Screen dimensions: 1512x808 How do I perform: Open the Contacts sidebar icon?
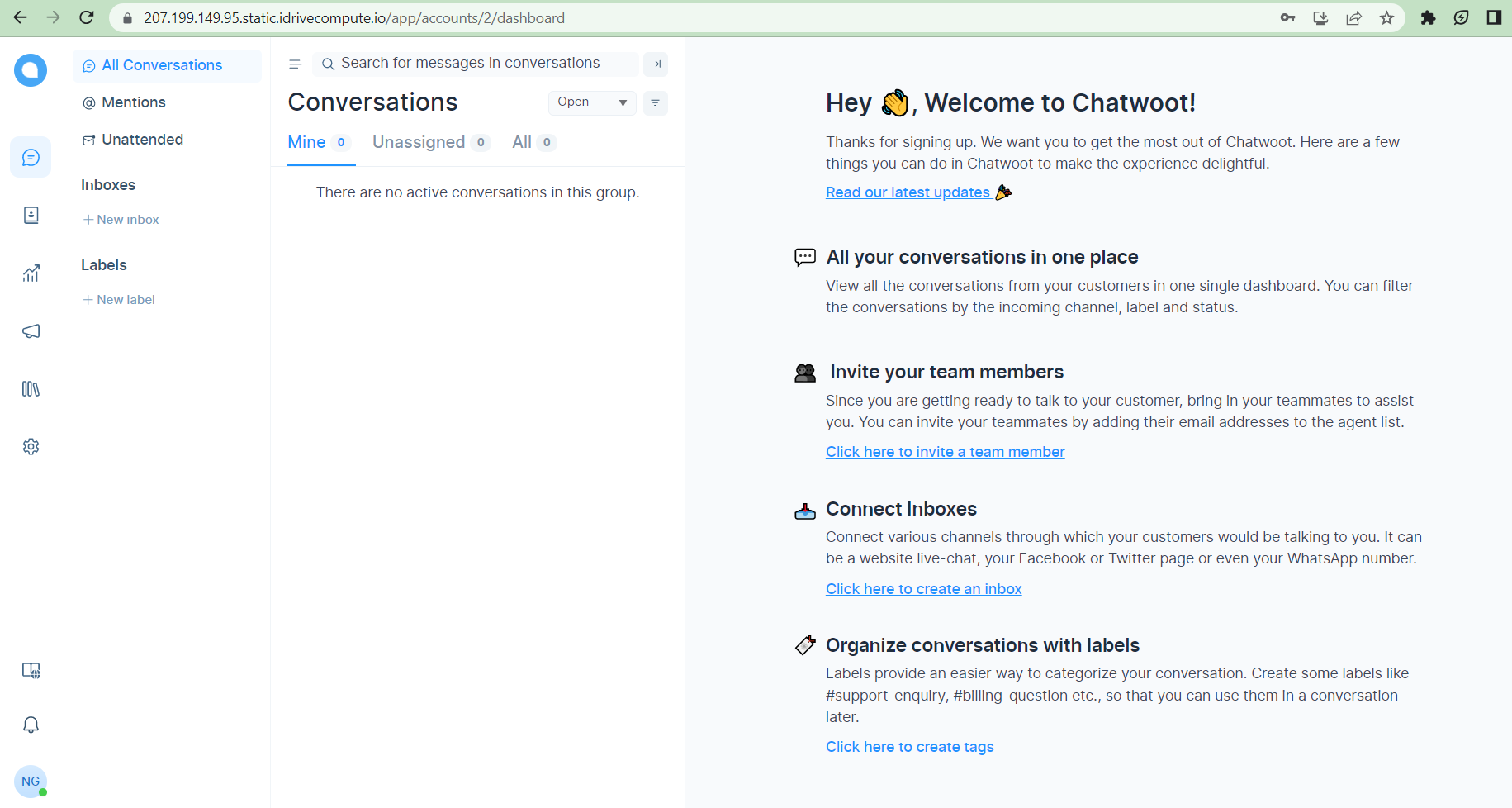[x=31, y=215]
